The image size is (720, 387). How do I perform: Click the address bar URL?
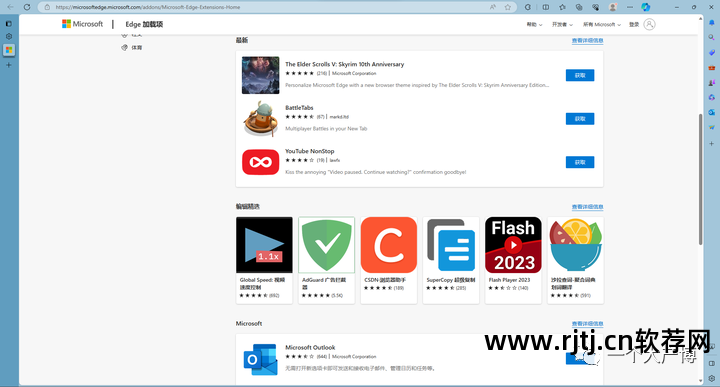point(148,7)
